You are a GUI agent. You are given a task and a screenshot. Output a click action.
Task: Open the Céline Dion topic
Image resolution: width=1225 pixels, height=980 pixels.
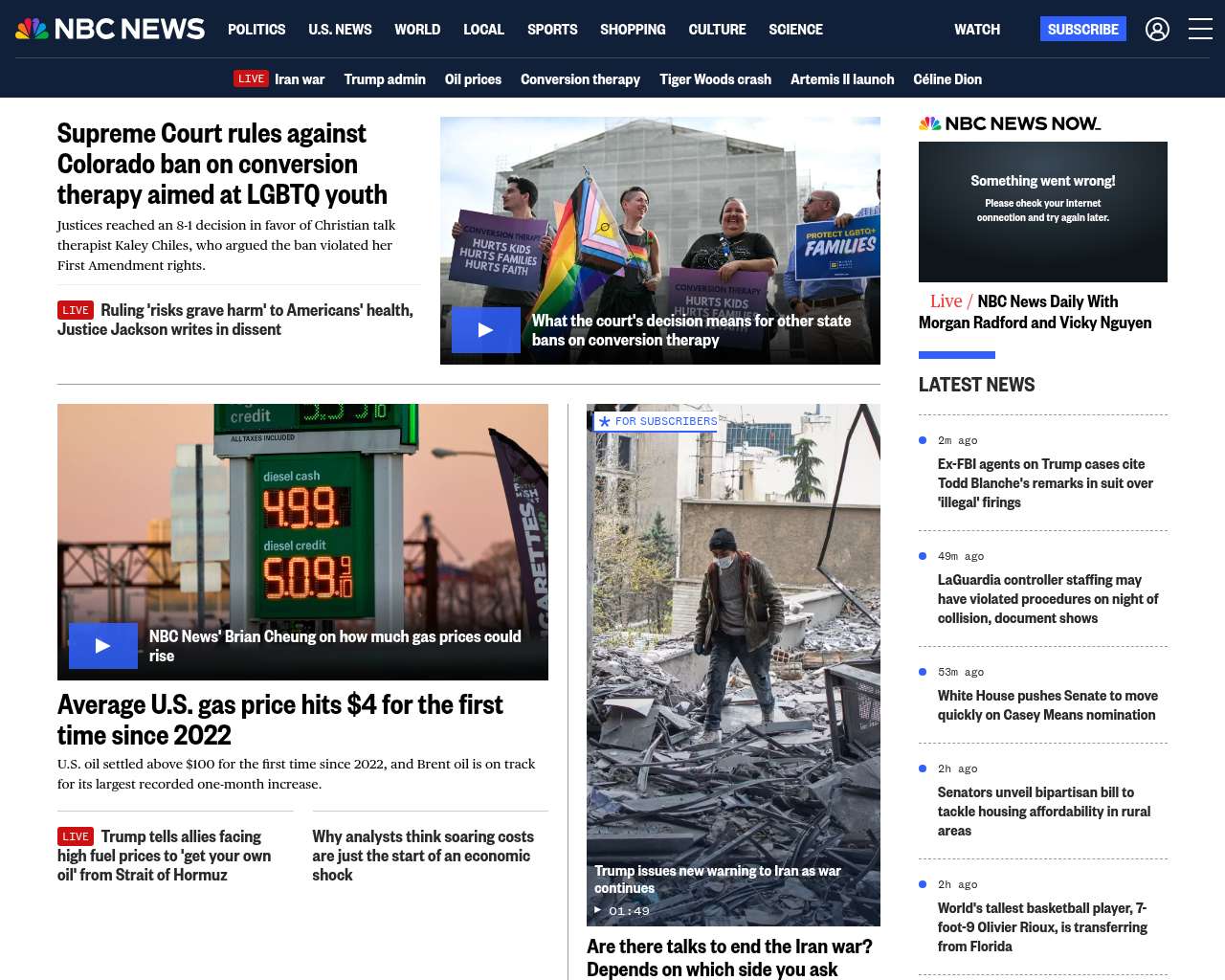[x=947, y=79]
